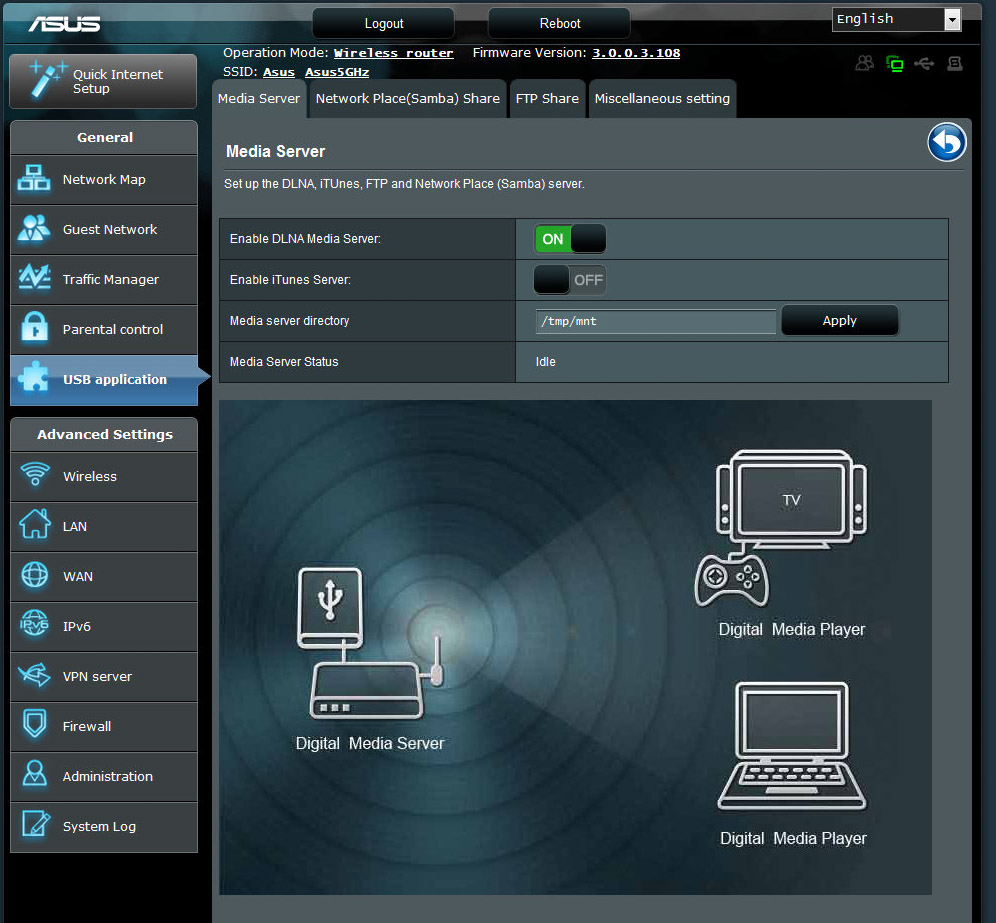This screenshot has width=996, height=923.
Task: Open the English language dropdown
Action: (896, 19)
